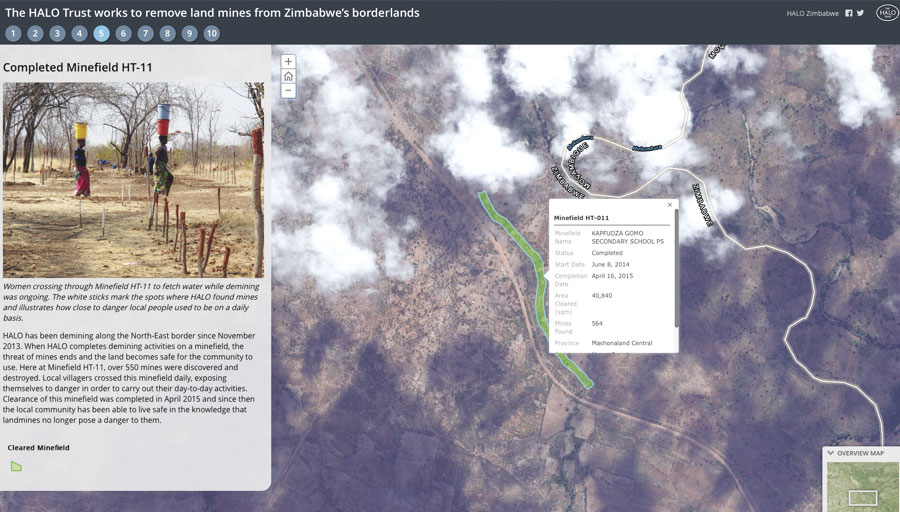Go to story section 10

211,33
